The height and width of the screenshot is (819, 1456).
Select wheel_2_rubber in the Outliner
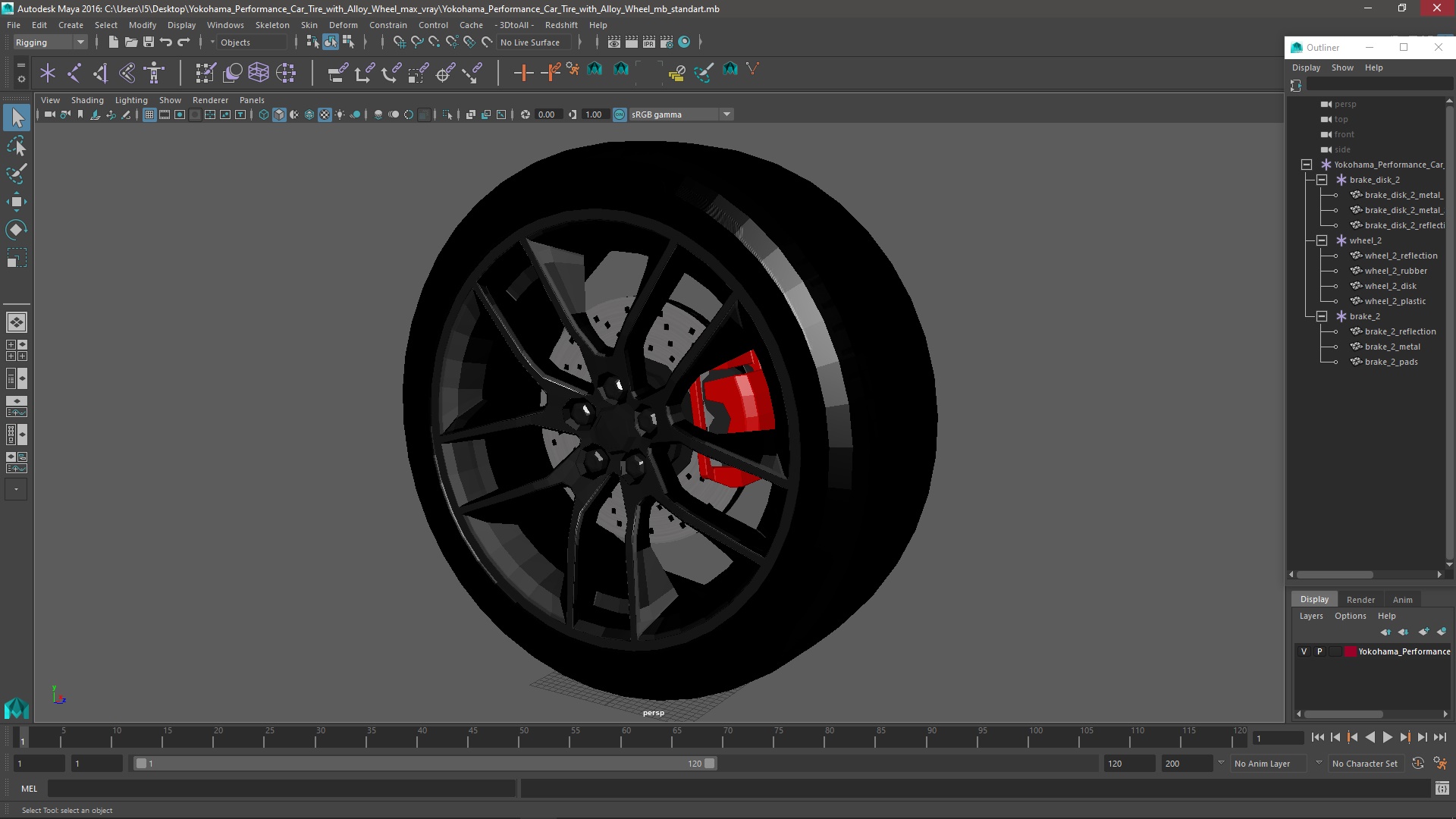(x=1395, y=271)
